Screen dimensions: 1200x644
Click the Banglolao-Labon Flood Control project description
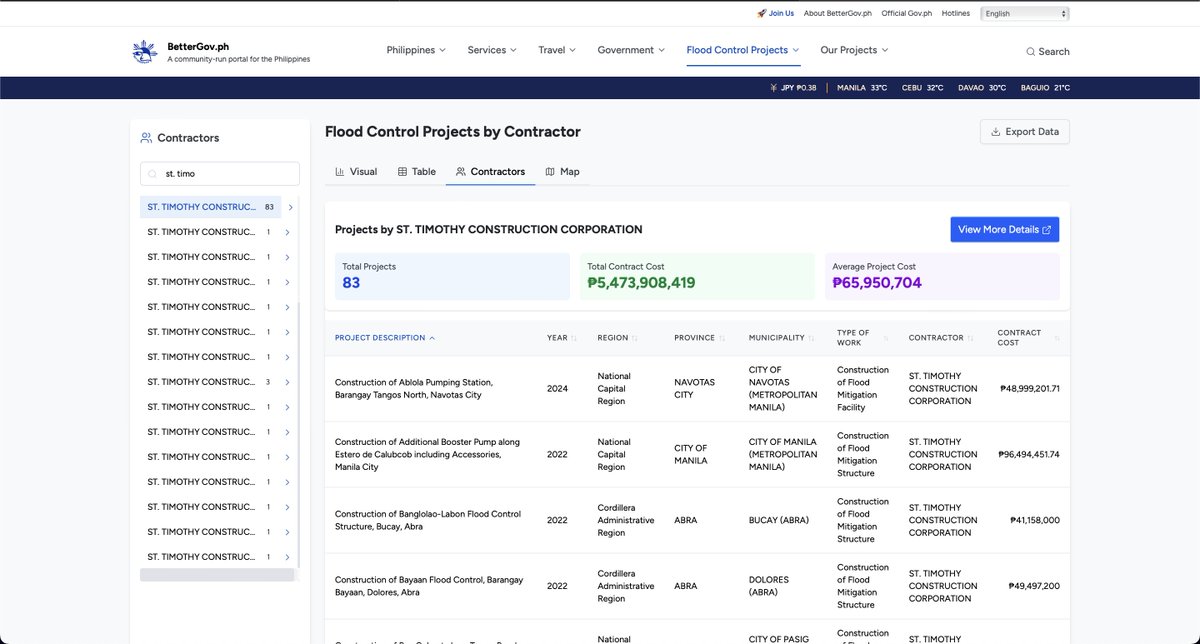tap(428, 520)
